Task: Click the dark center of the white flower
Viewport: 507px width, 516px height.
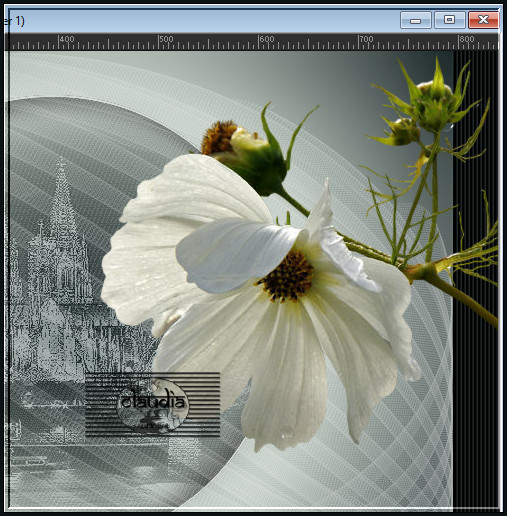Action: tap(286, 277)
